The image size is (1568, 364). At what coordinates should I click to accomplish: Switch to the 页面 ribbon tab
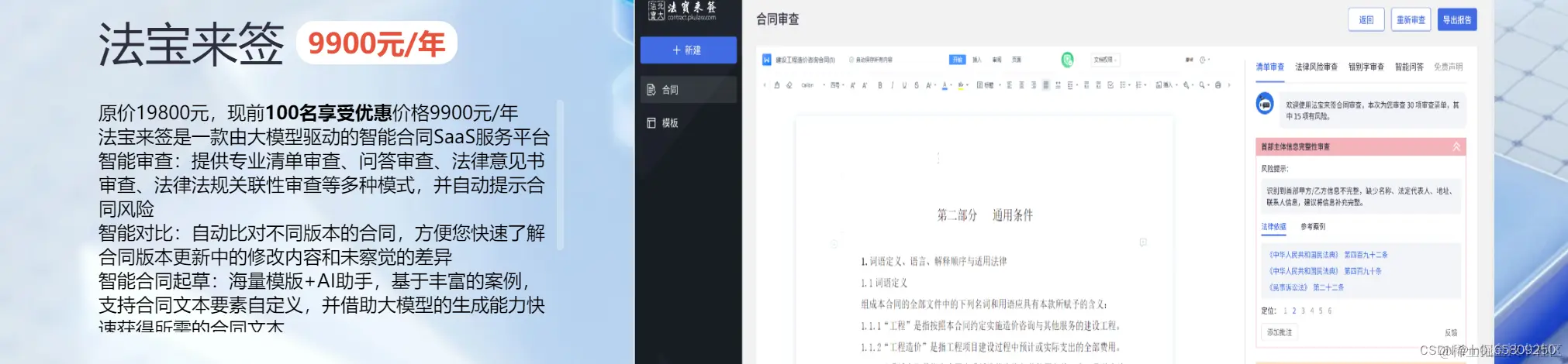(x=1017, y=60)
